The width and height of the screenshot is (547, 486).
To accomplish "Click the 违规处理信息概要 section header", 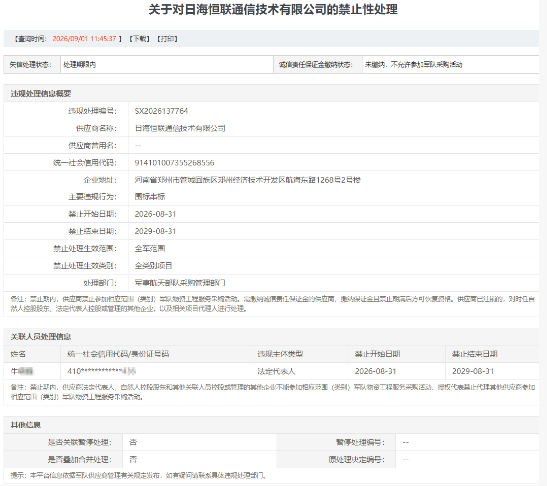I will click(x=41, y=94).
